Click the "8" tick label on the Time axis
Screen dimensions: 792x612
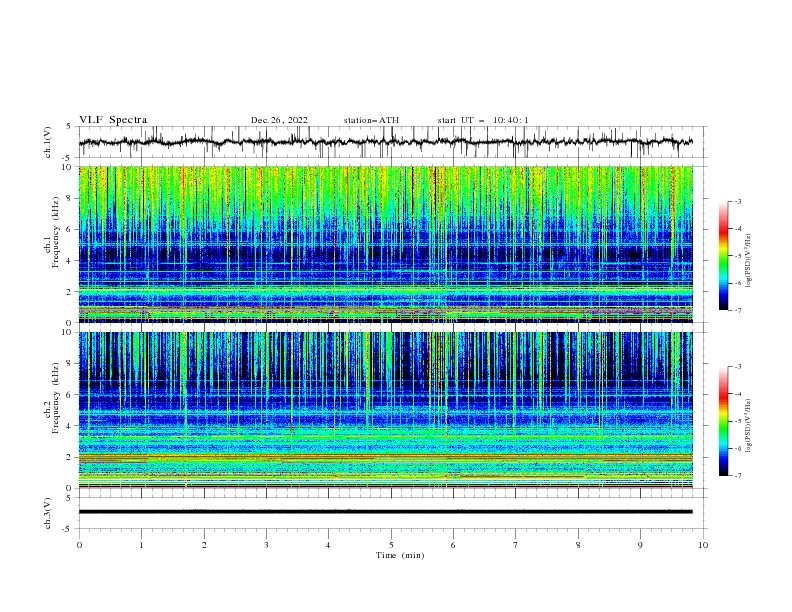pyautogui.click(x=578, y=545)
